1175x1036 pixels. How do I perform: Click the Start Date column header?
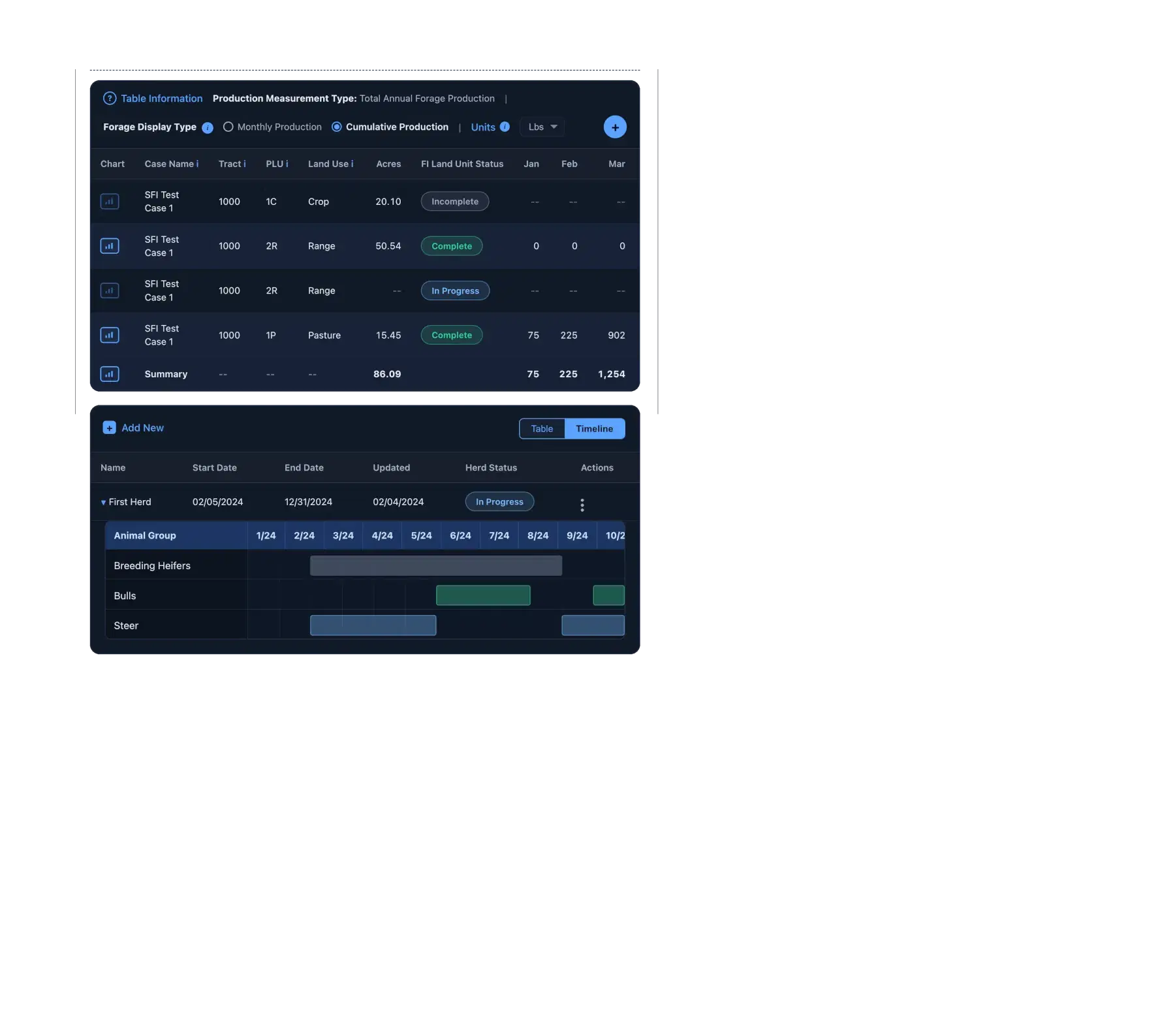(215, 467)
